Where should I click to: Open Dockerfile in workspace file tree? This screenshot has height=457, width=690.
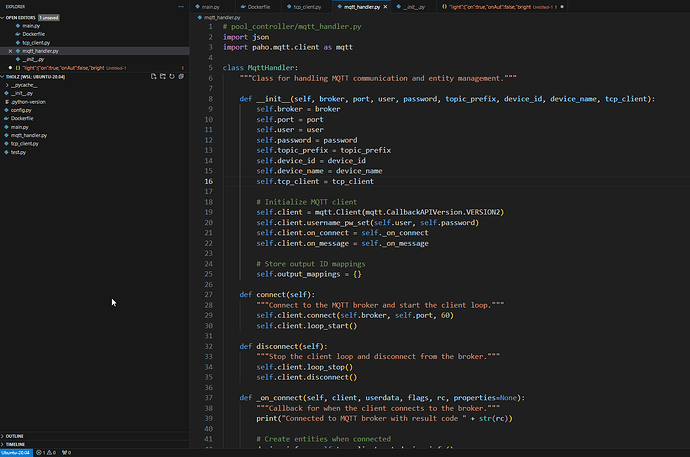point(22,118)
